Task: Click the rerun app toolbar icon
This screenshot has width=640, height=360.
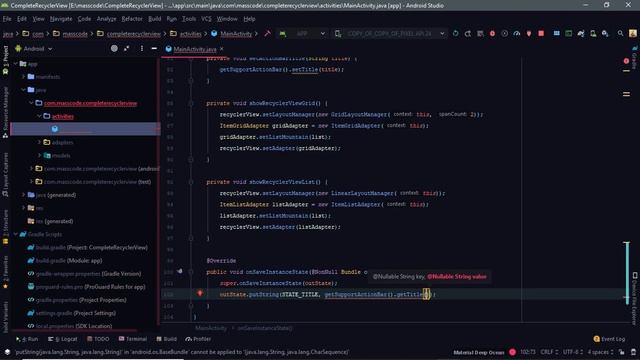Action: (456, 33)
